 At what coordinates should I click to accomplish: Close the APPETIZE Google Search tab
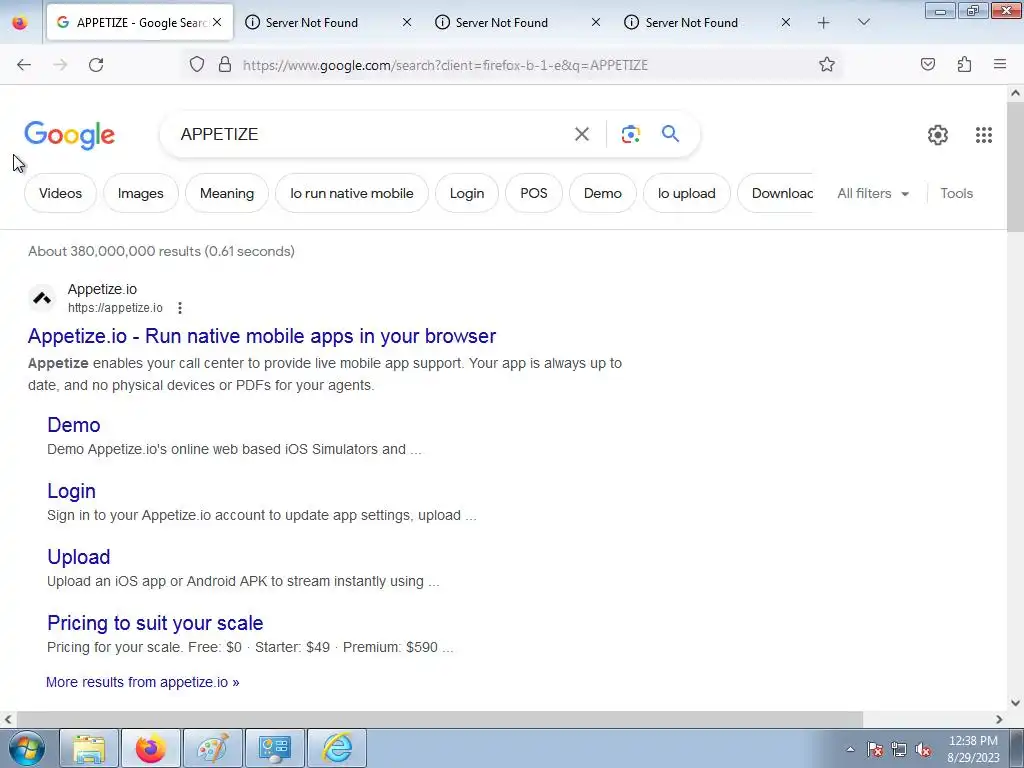coord(217,23)
